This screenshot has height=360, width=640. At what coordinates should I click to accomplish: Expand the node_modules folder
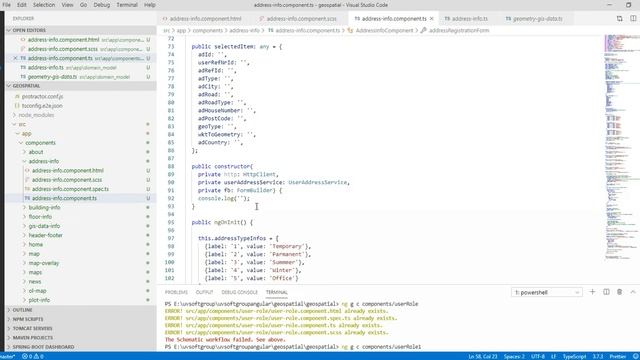pos(36,115)
